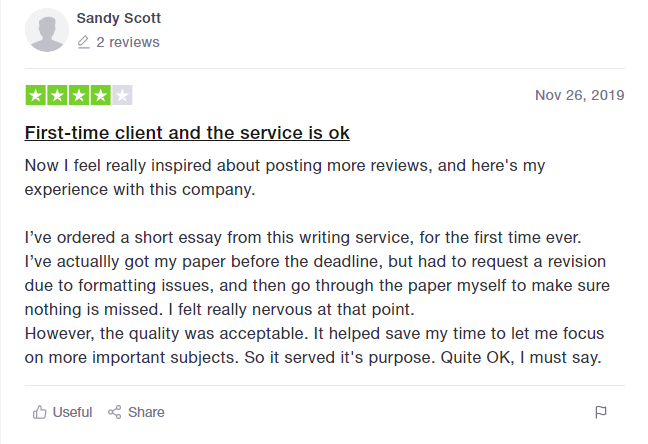Click the share network icon
Screen dimensions: 648x444
click(114, 412)
